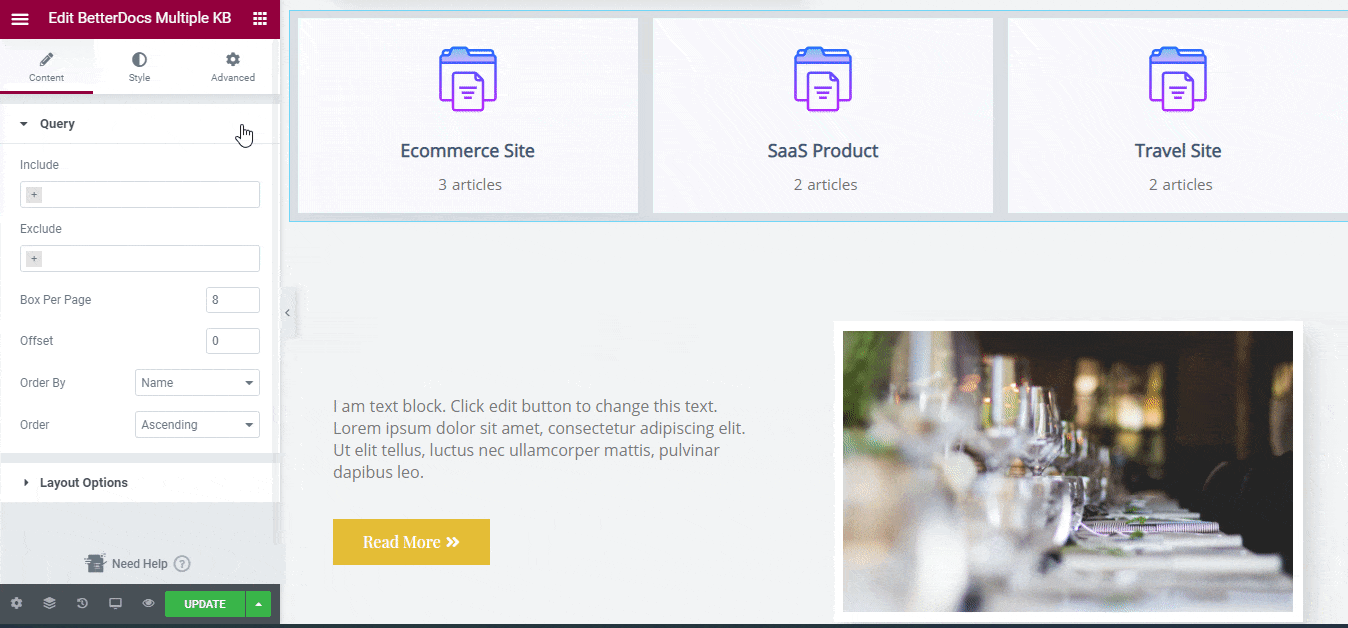Collapse the Query section
The width and height of the screenshot is (1348, 628).
pos(55,123)
